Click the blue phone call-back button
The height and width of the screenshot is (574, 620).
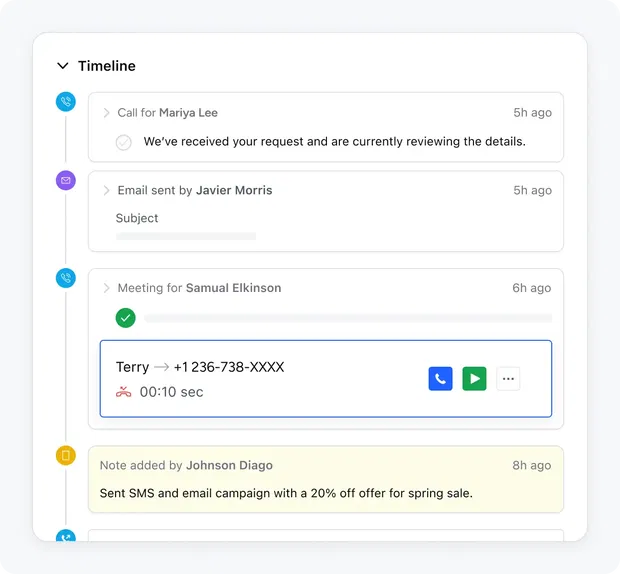[x=440, y=379]
